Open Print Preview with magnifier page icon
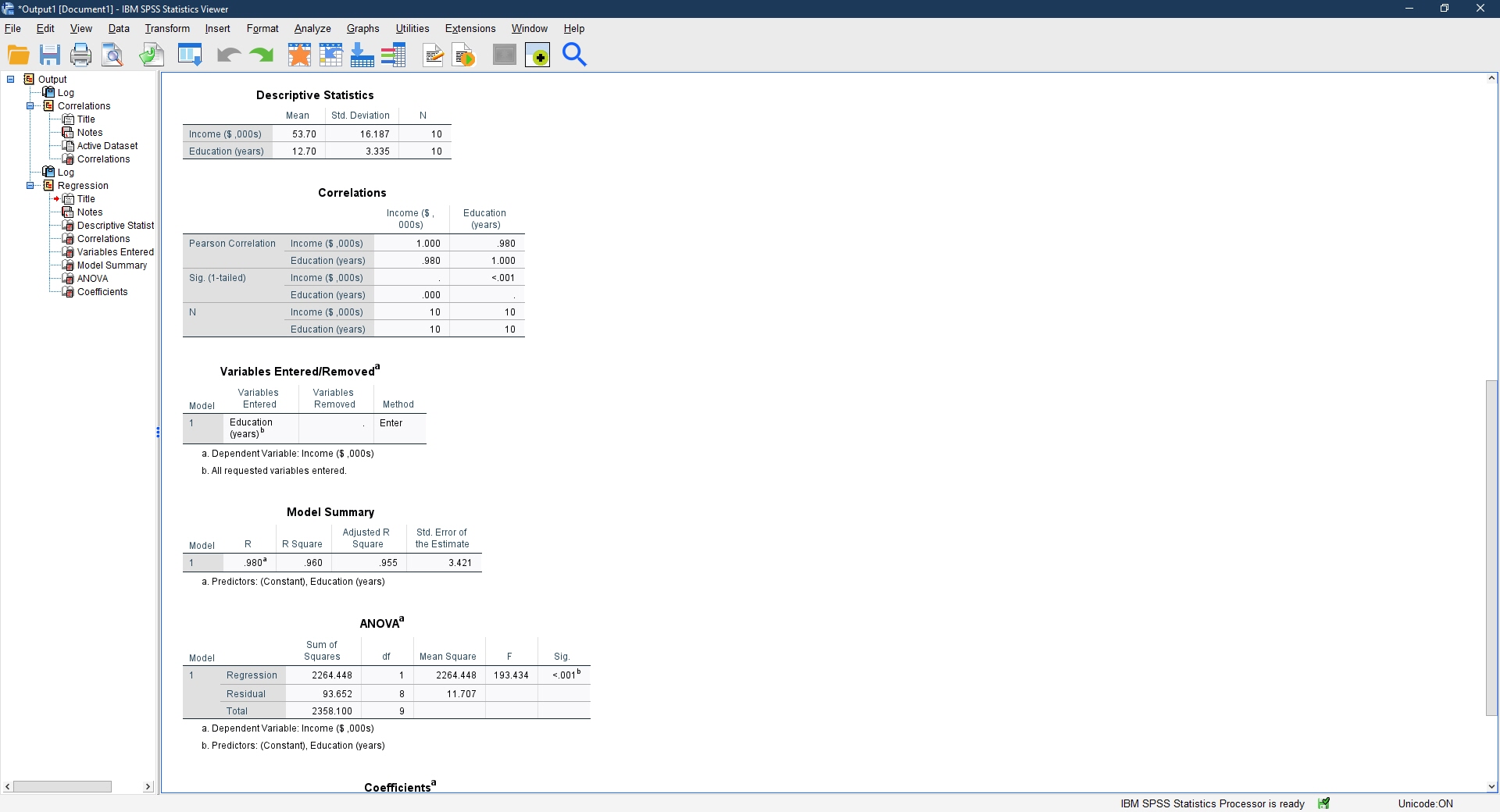This screenshot has width=1500, height=812. click(112, 55)
